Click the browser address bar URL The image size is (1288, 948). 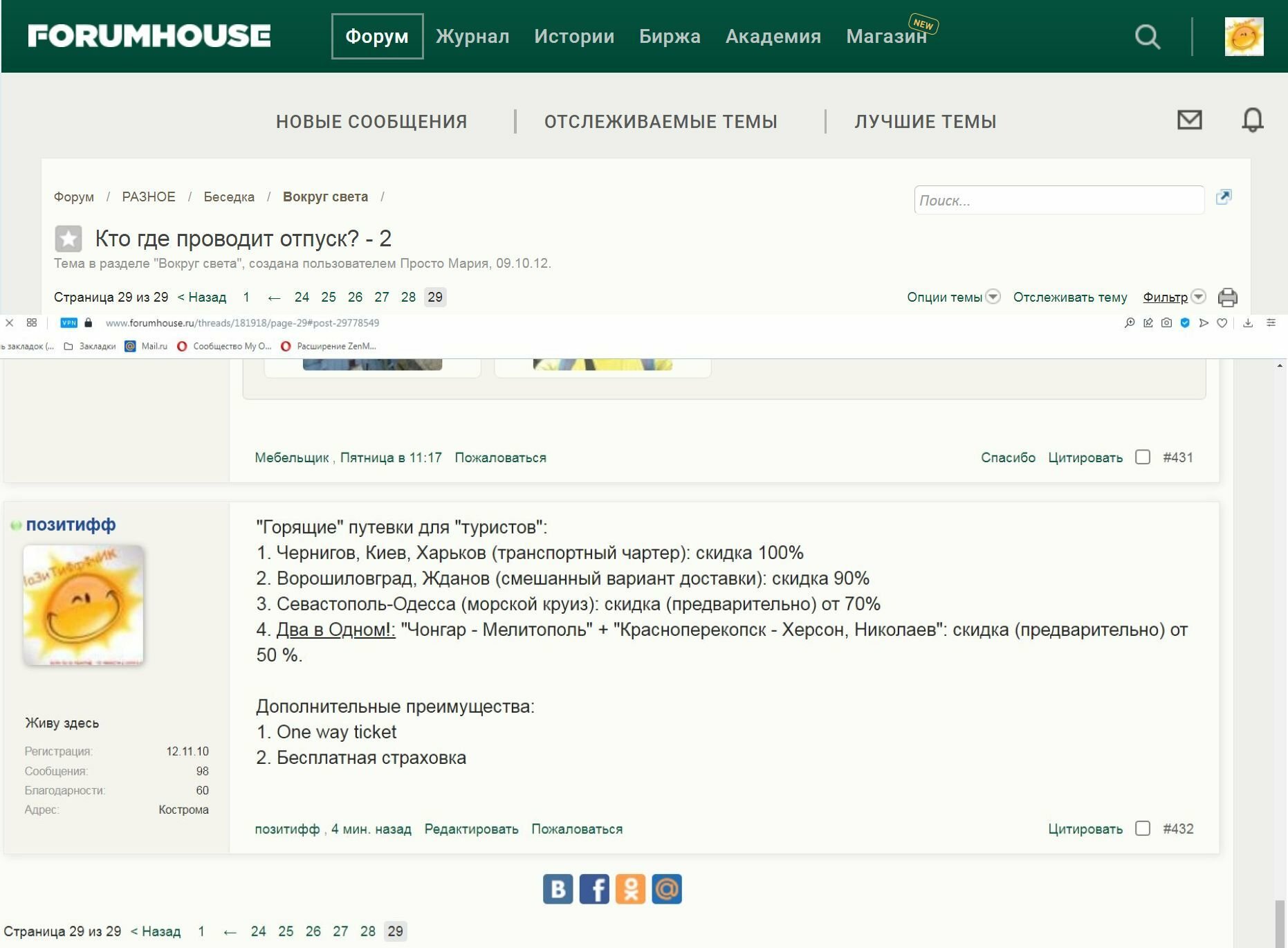(242, 323)
